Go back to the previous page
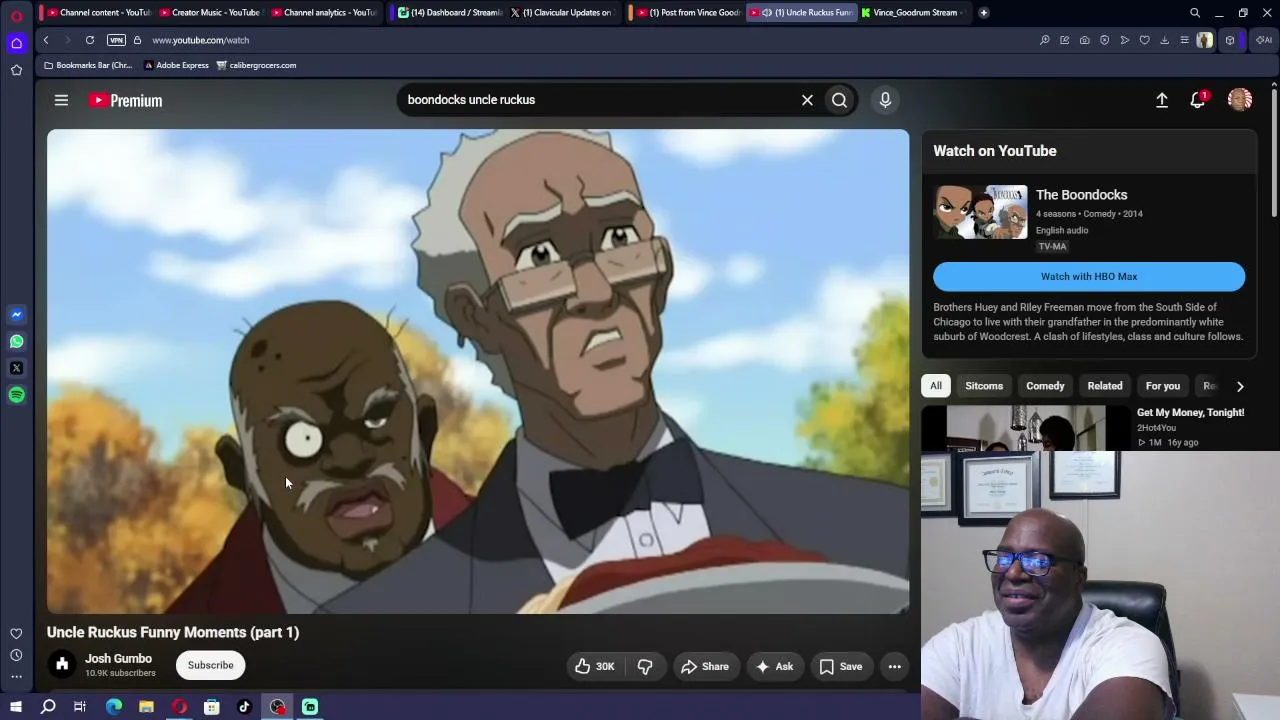The height and width of the screenshot is (720, 1280). pyautogui.click(x=46, y=40)
